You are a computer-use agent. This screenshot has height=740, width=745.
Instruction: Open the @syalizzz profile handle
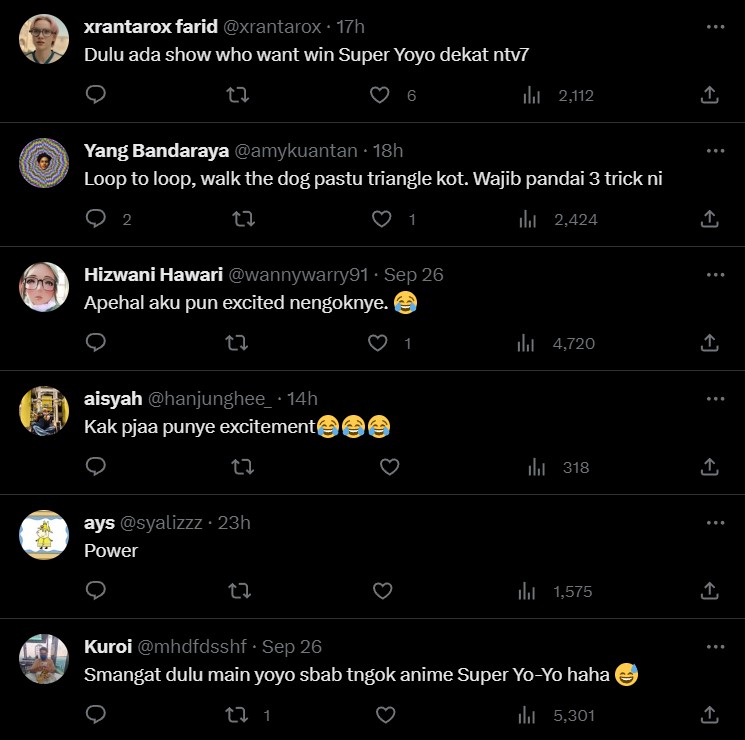(161, 523)
